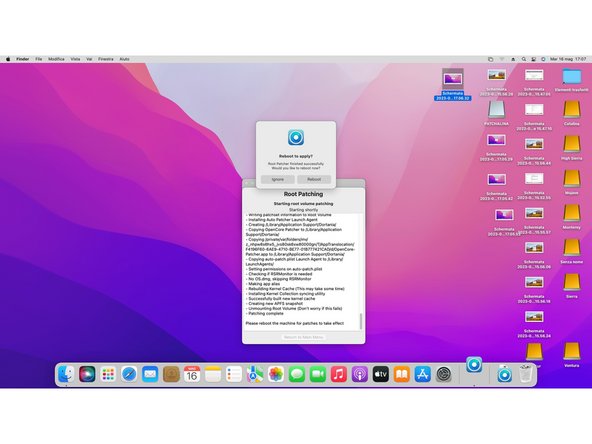
Task: Open the Trash in the Dock
Action: 525,374
